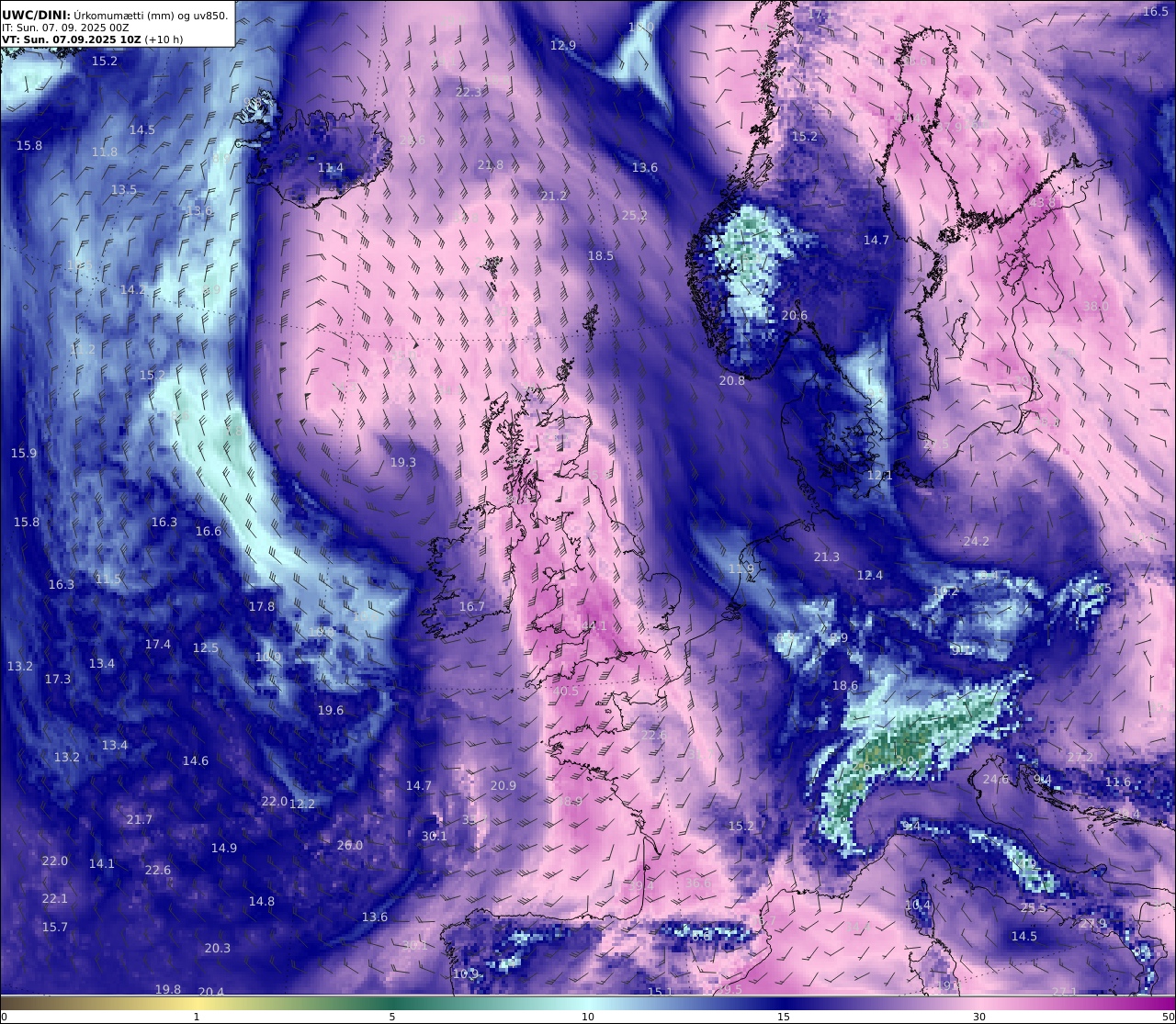Screen dimensions: 1176x1024
Task: Click the map value '12.2'
Action: tap(302, 804)
